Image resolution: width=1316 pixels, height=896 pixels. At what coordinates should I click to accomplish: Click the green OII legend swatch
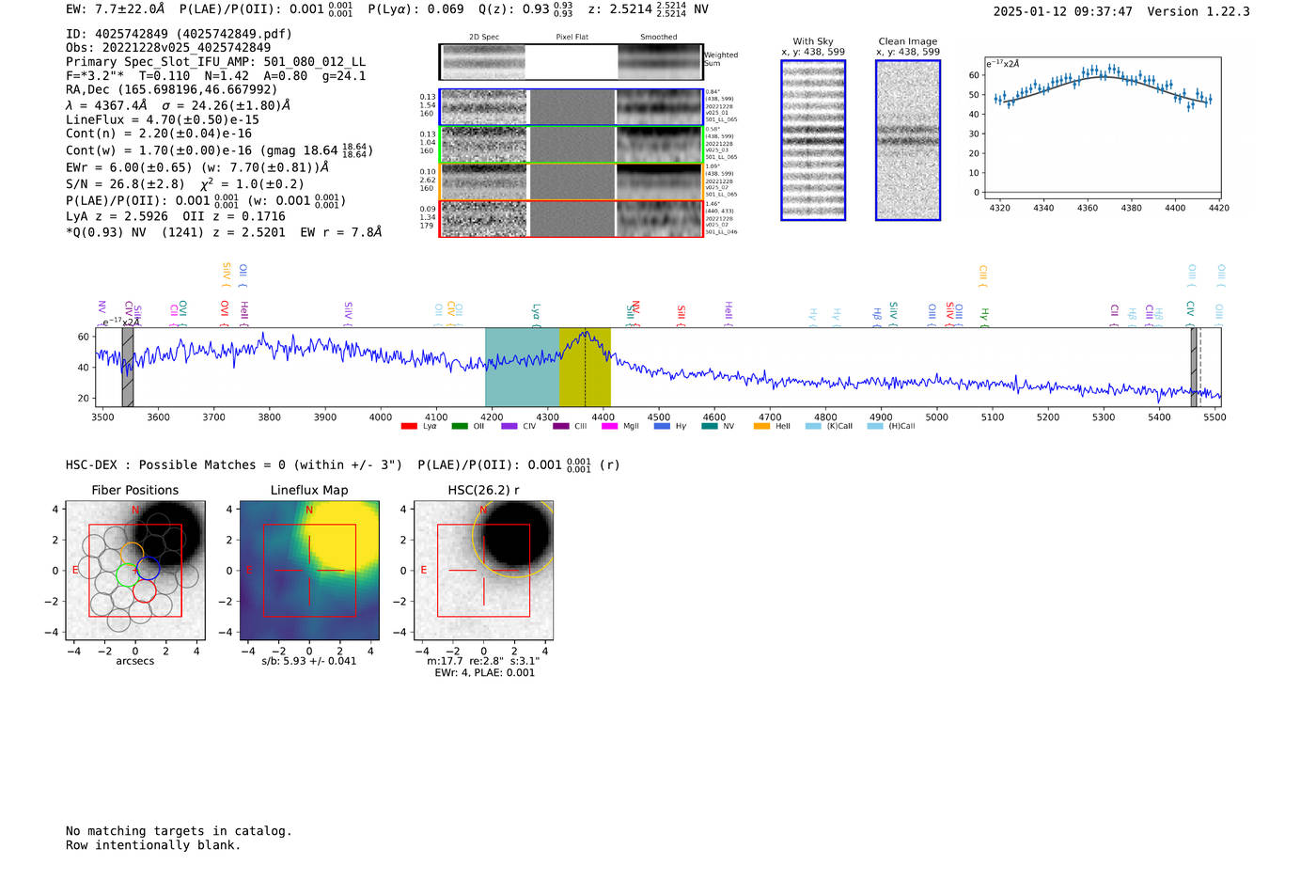(459, 426)
